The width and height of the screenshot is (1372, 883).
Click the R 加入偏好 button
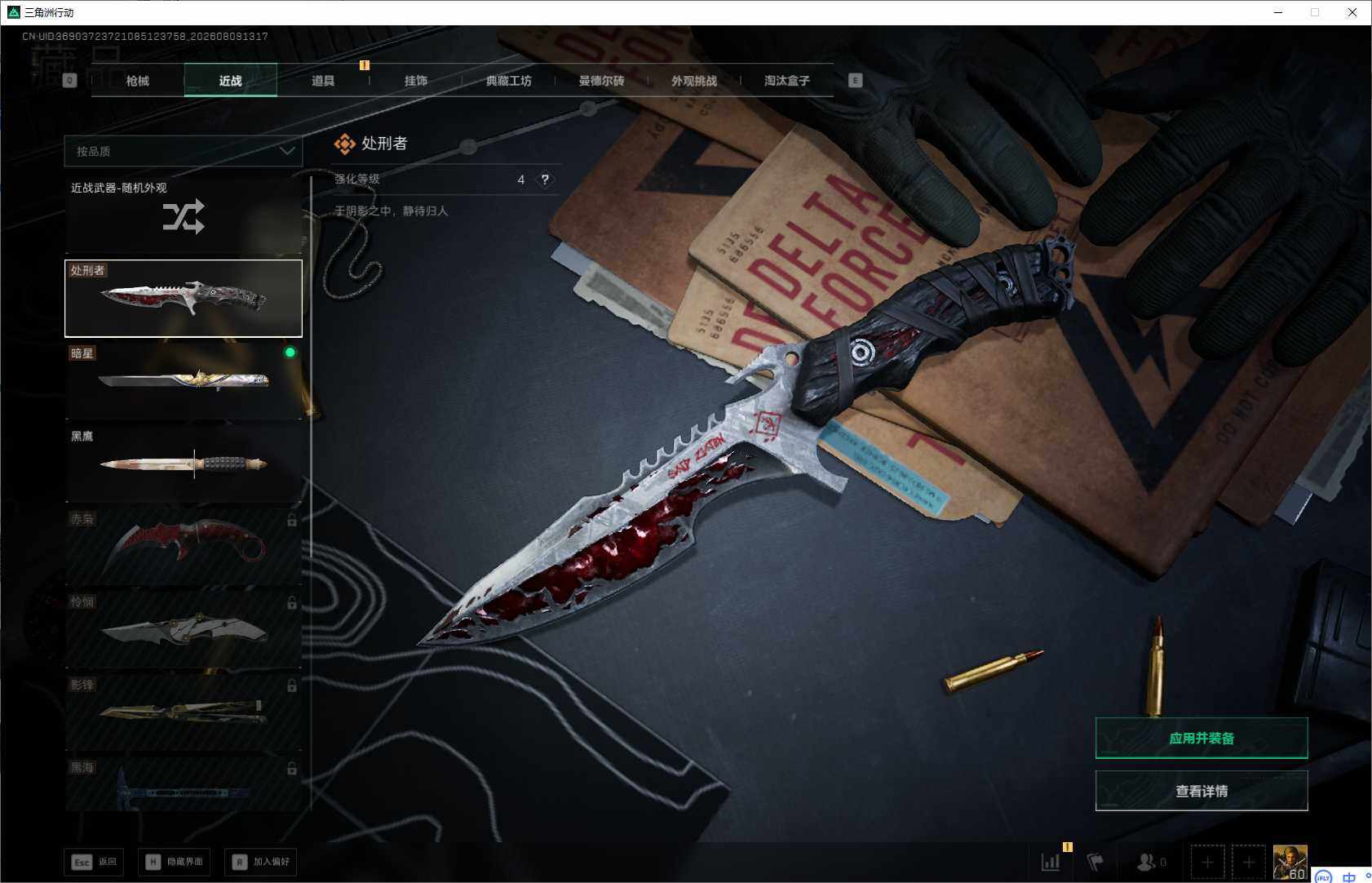coord(260,862)
